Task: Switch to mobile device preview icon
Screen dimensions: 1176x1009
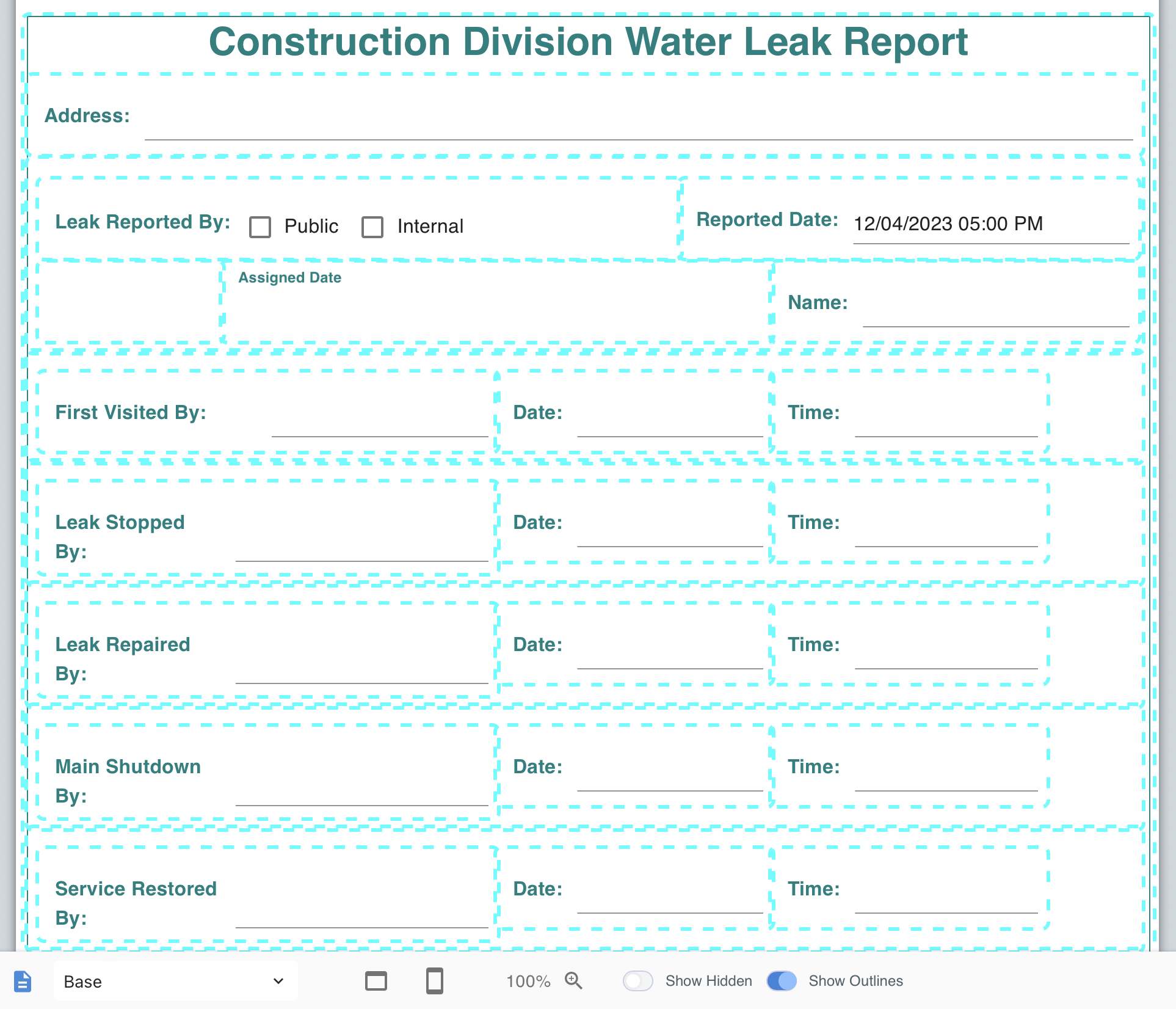Action: point(434,981)
